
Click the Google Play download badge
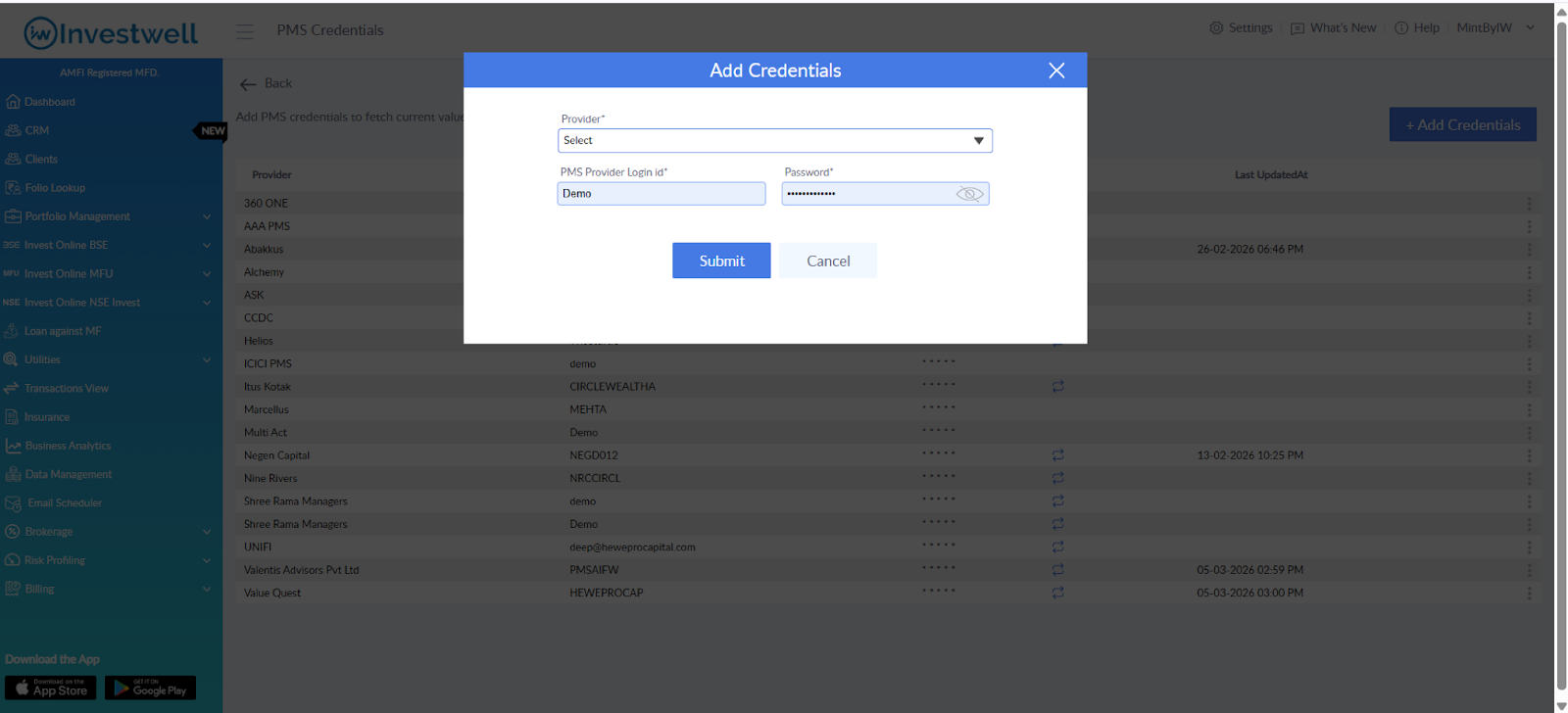click(150, 688)
